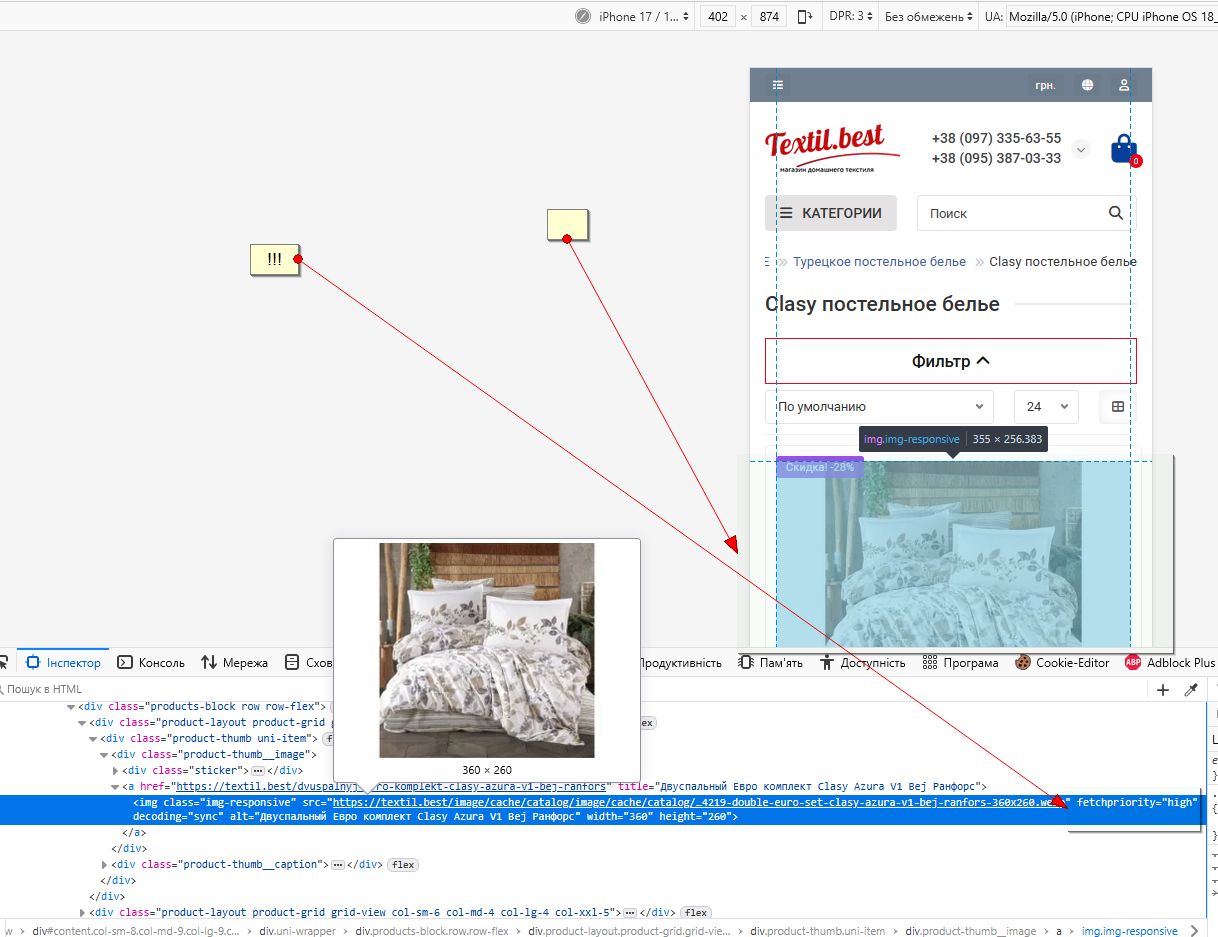
Task: Click the highlighted product image
Action: click(953, 554)
